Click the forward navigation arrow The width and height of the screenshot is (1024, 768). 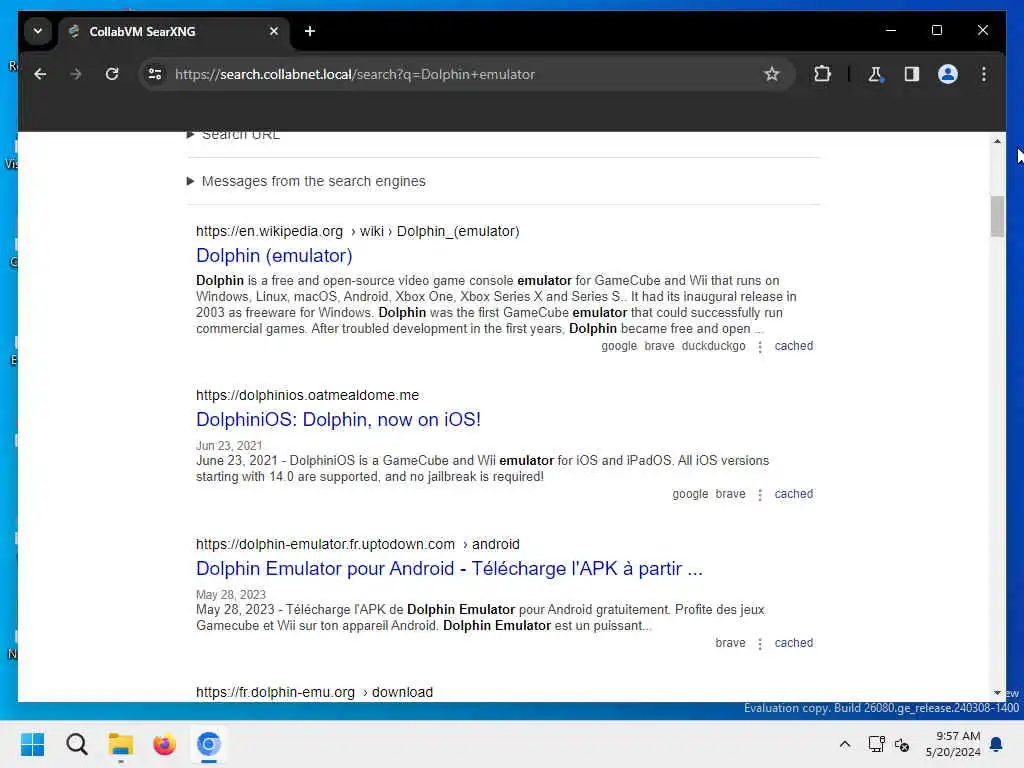click(76, 74)
